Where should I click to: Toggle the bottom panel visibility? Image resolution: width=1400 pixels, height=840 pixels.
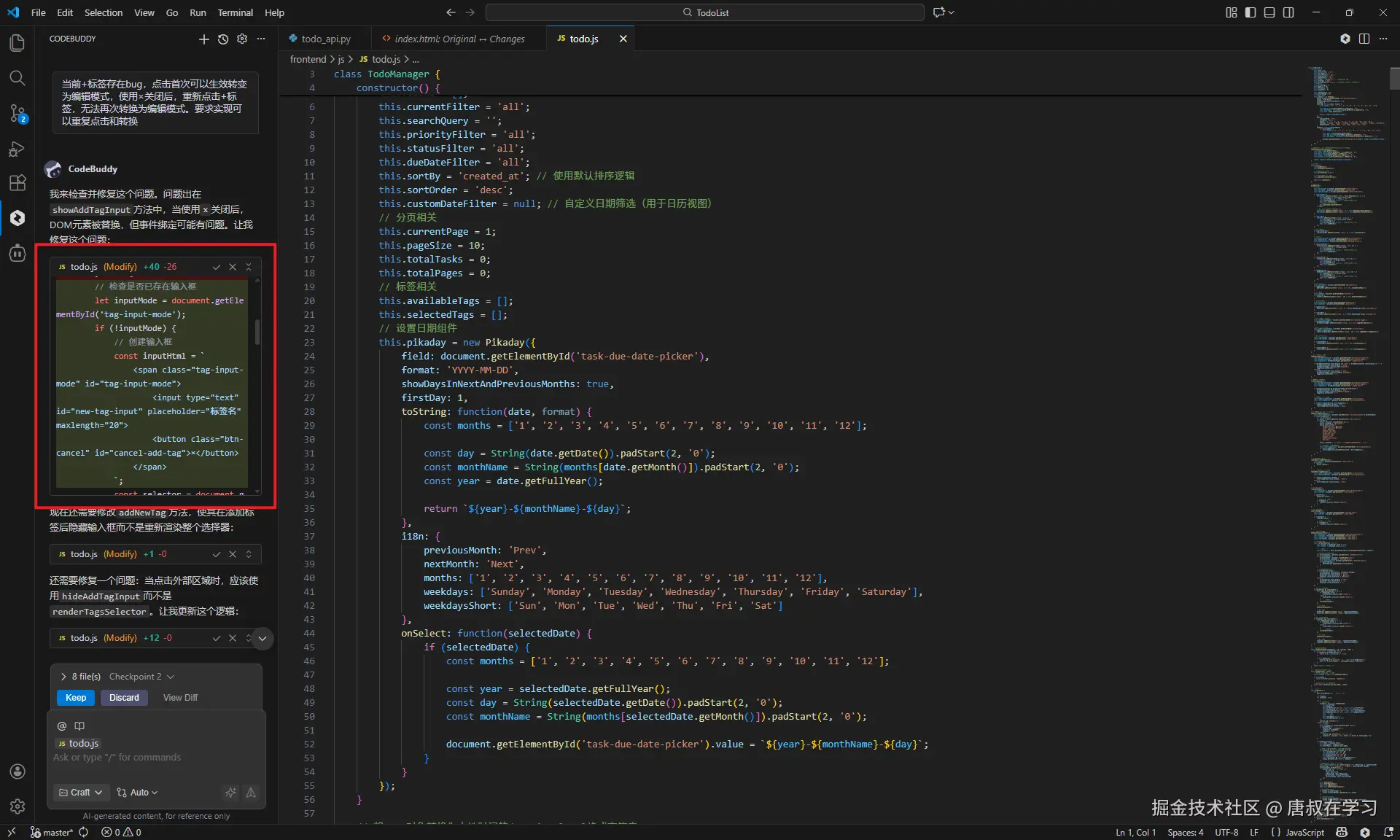click(x=1269, y=12)
